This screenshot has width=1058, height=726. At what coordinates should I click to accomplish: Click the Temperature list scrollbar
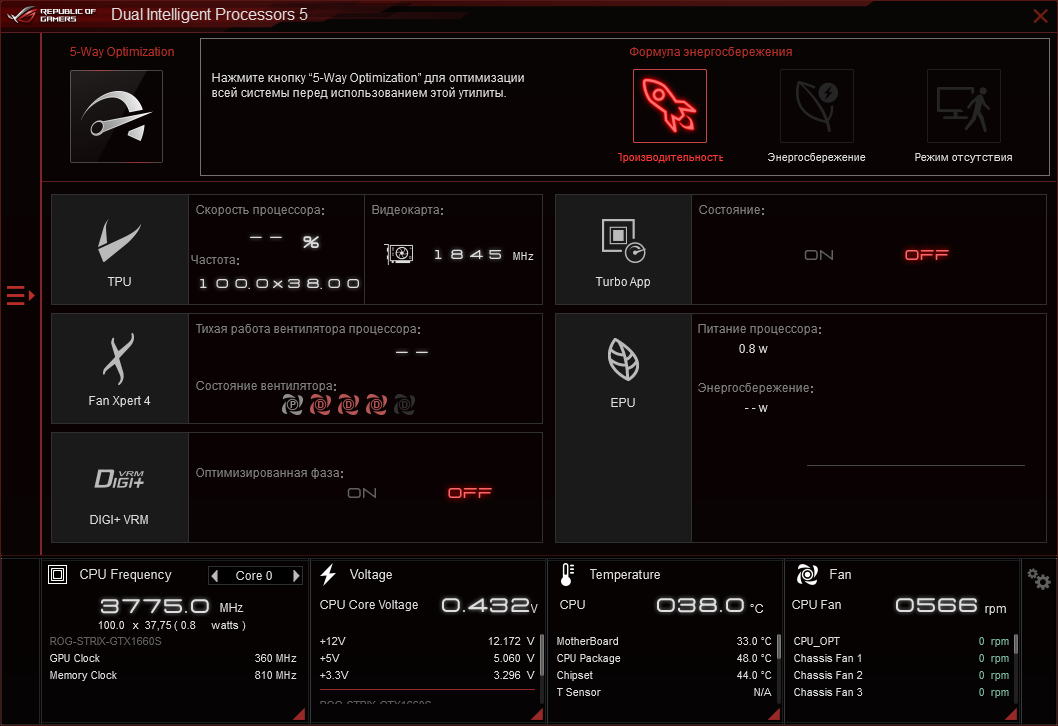pyautogui.click(x=779, y=646)
